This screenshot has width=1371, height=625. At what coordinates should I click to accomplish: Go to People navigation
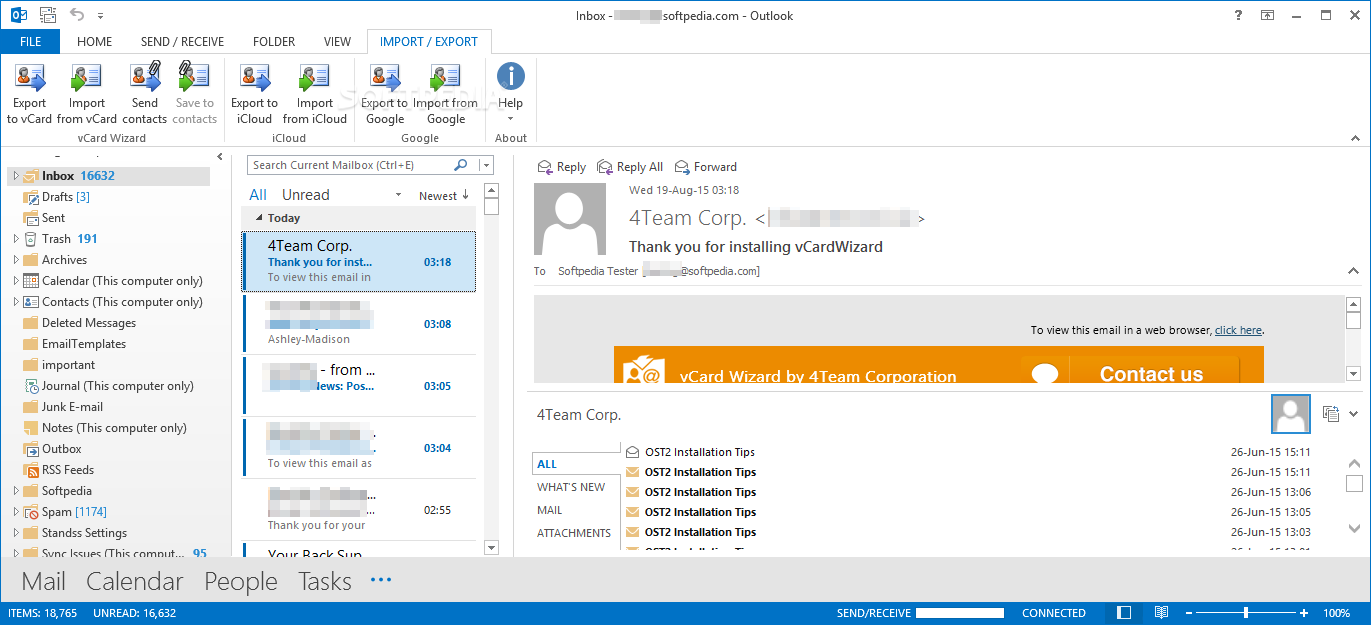click(241, 582)
